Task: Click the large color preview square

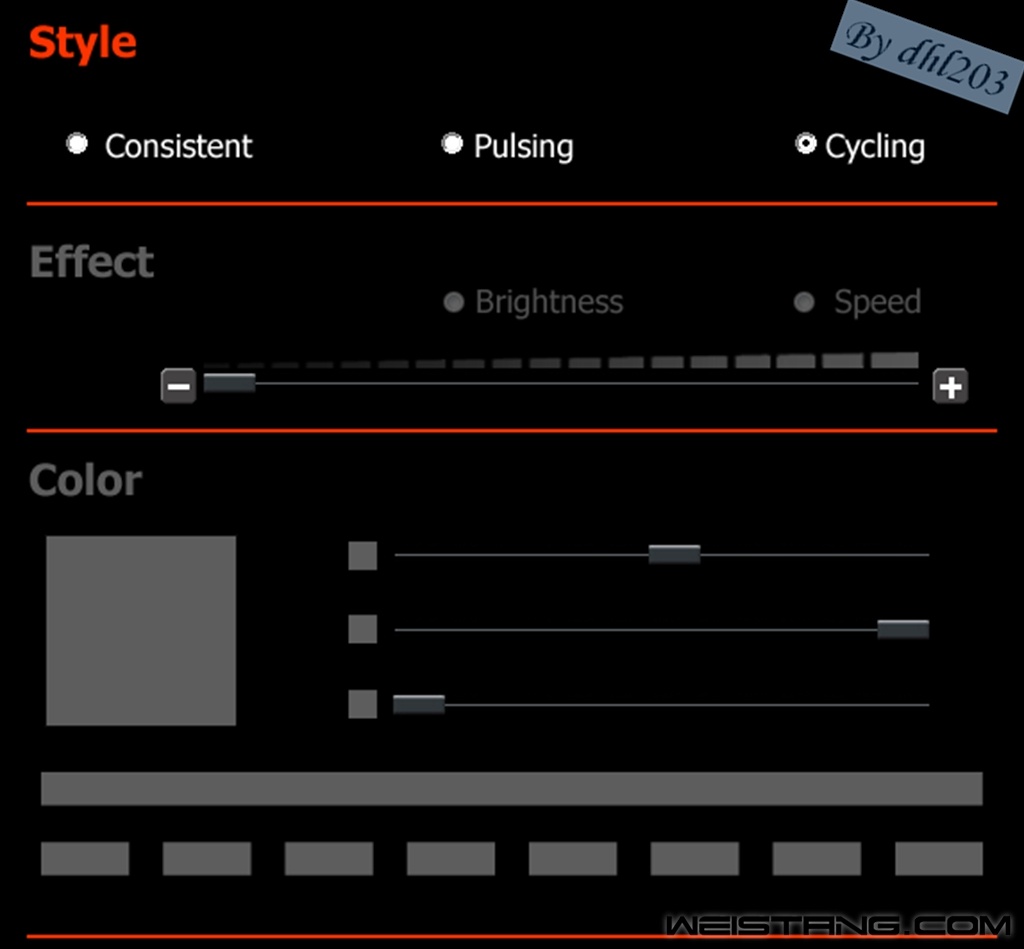Action: click(141, 630)
